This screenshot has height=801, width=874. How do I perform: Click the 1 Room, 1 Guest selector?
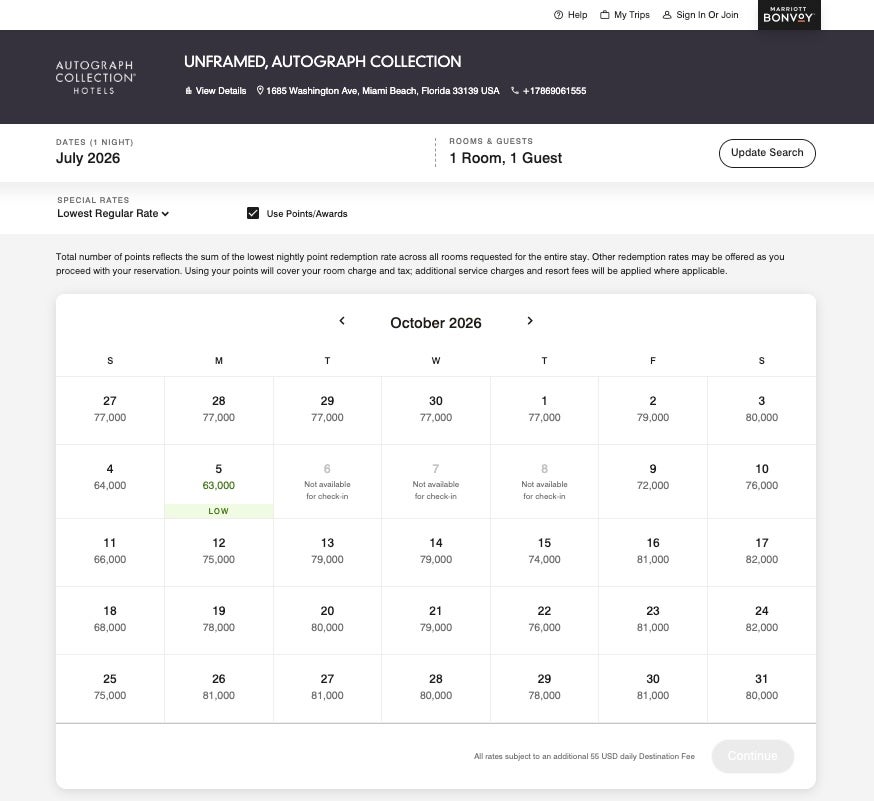[x=505, y=152]
